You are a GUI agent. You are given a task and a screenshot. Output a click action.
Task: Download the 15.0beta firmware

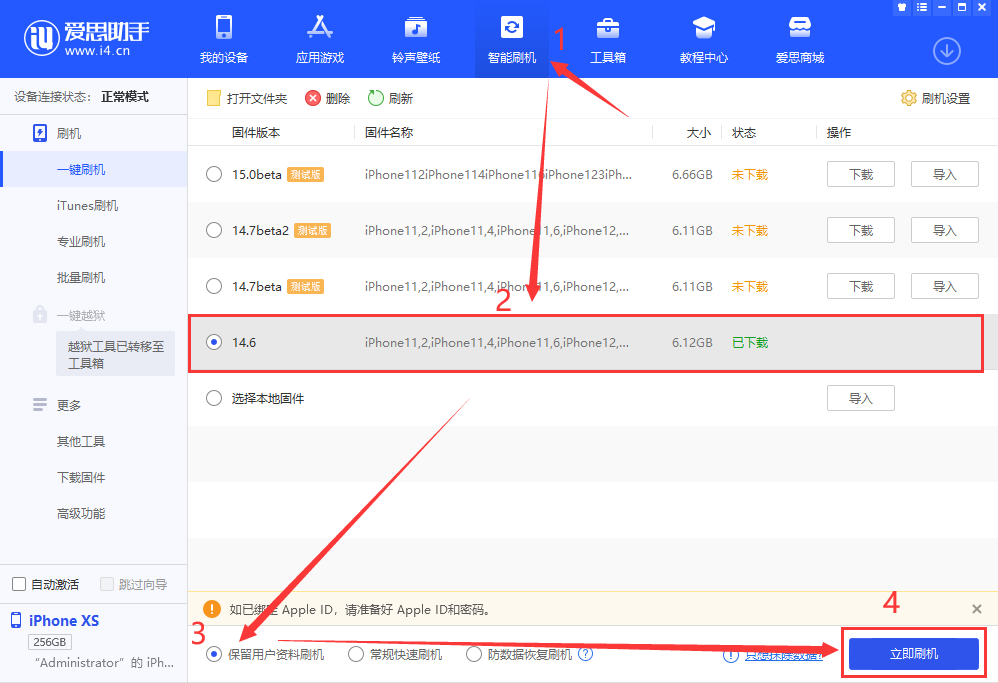tap(860, 174)
